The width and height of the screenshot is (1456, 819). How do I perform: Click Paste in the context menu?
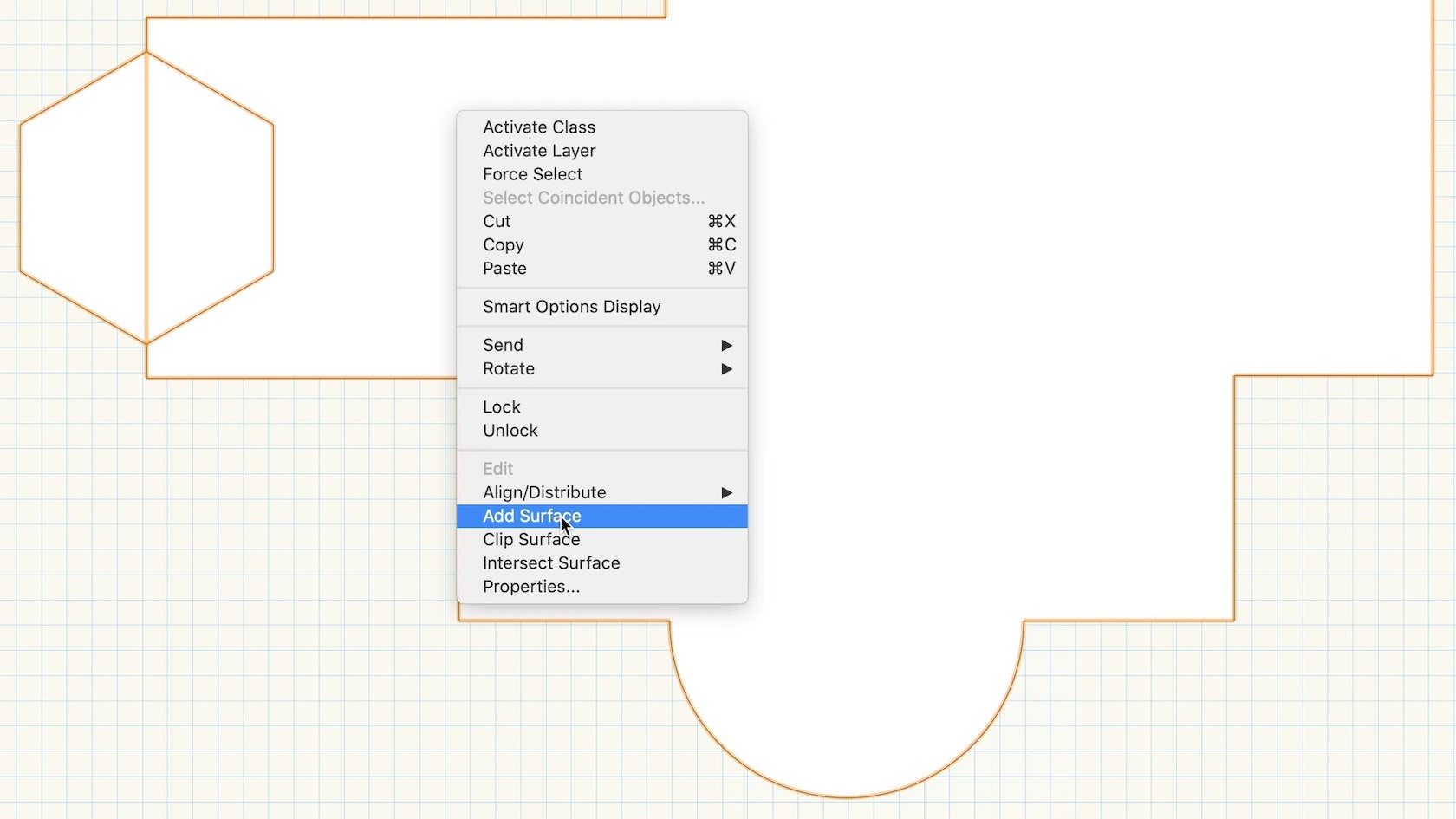pos(601,269)
